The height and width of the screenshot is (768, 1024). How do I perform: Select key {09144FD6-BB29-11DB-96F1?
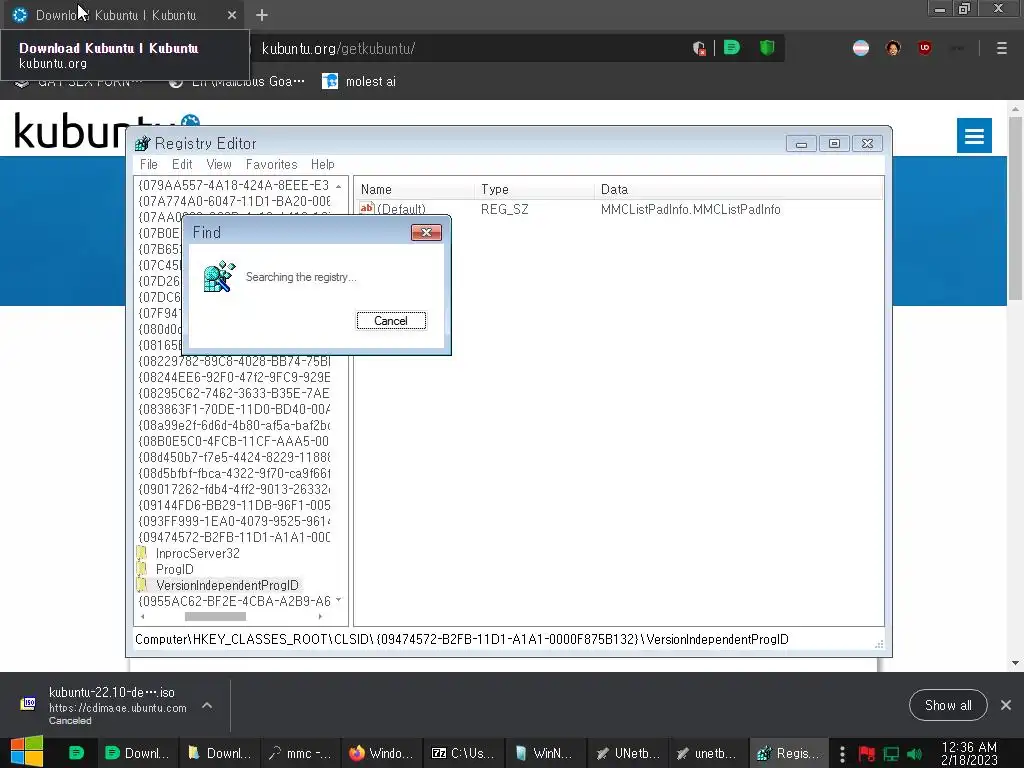[x=234, y=505]
